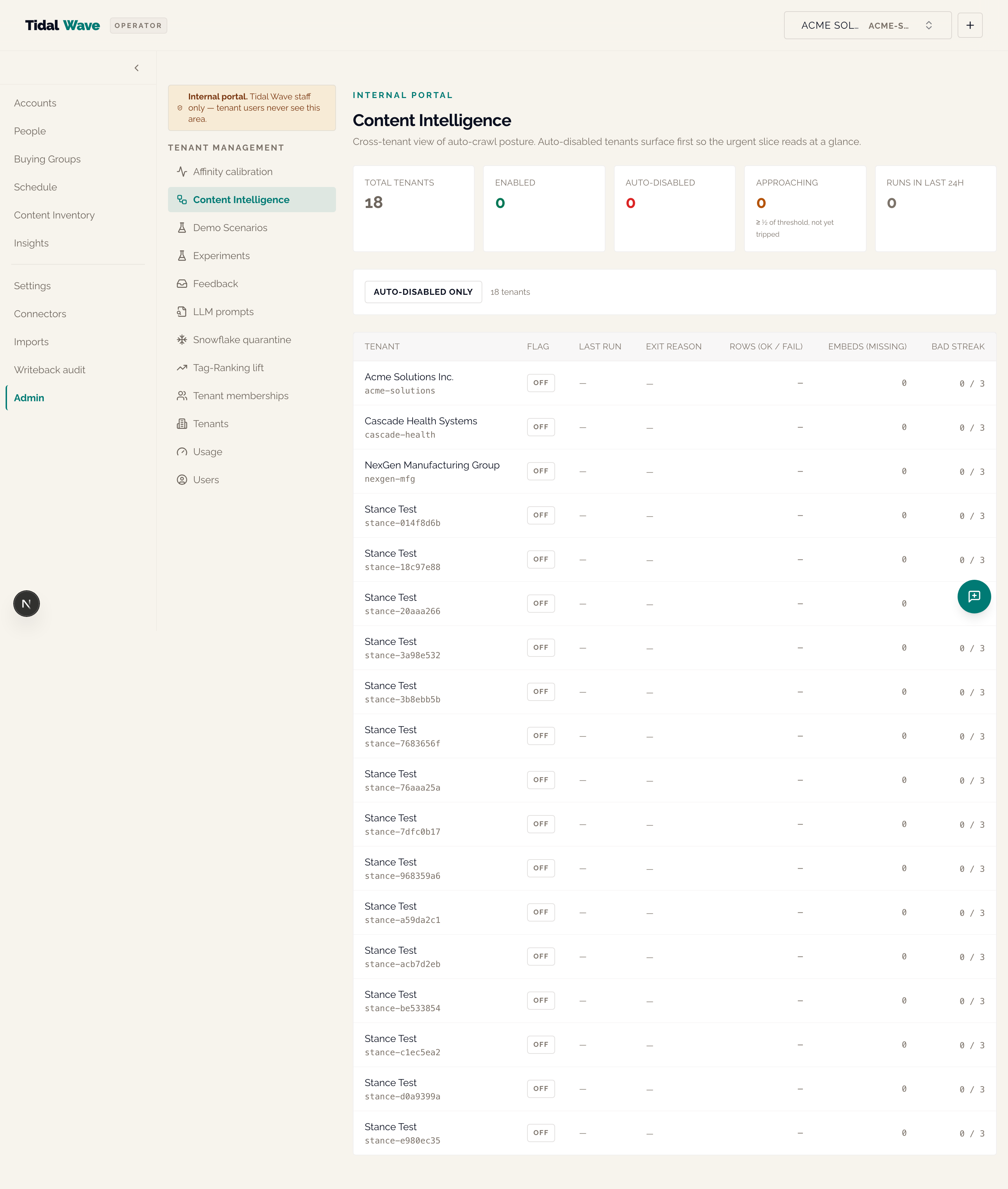
Task: Click the stance-3b8ebb5b tenant slug
Action: click(x=402, y=699)
